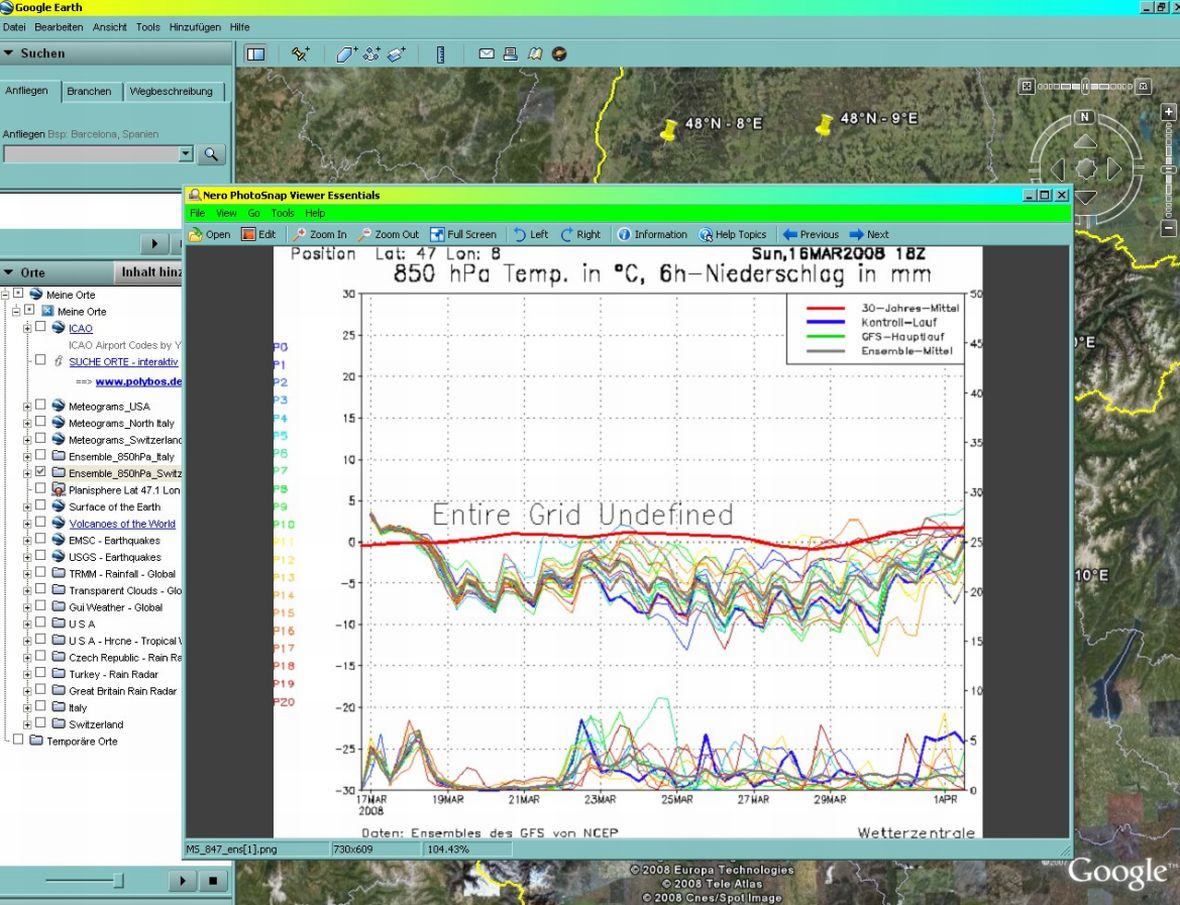Check the Turkey - Rain Radar box
1180x905 pixels.
[41, 674]
